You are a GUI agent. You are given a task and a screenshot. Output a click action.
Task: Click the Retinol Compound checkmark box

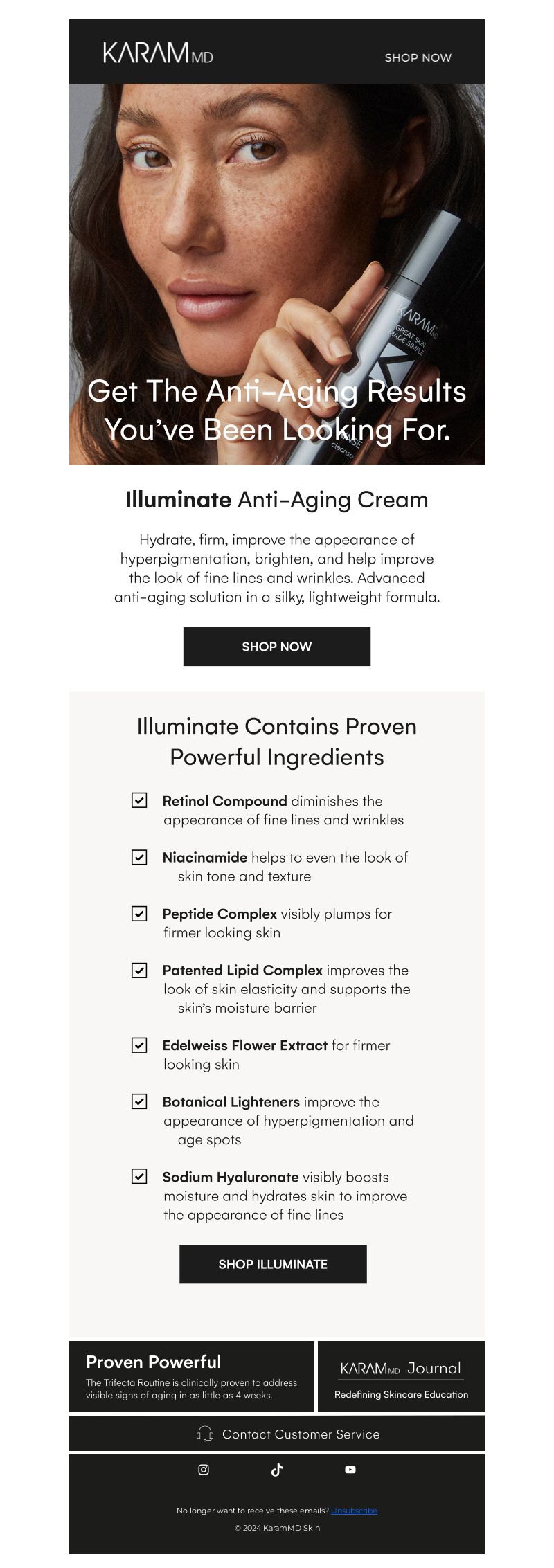[139, 800]
